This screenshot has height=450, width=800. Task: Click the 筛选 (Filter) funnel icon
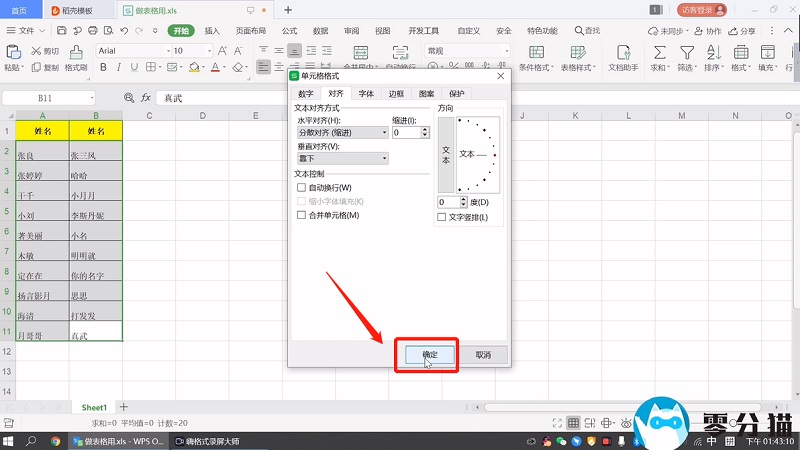[687, 52]
